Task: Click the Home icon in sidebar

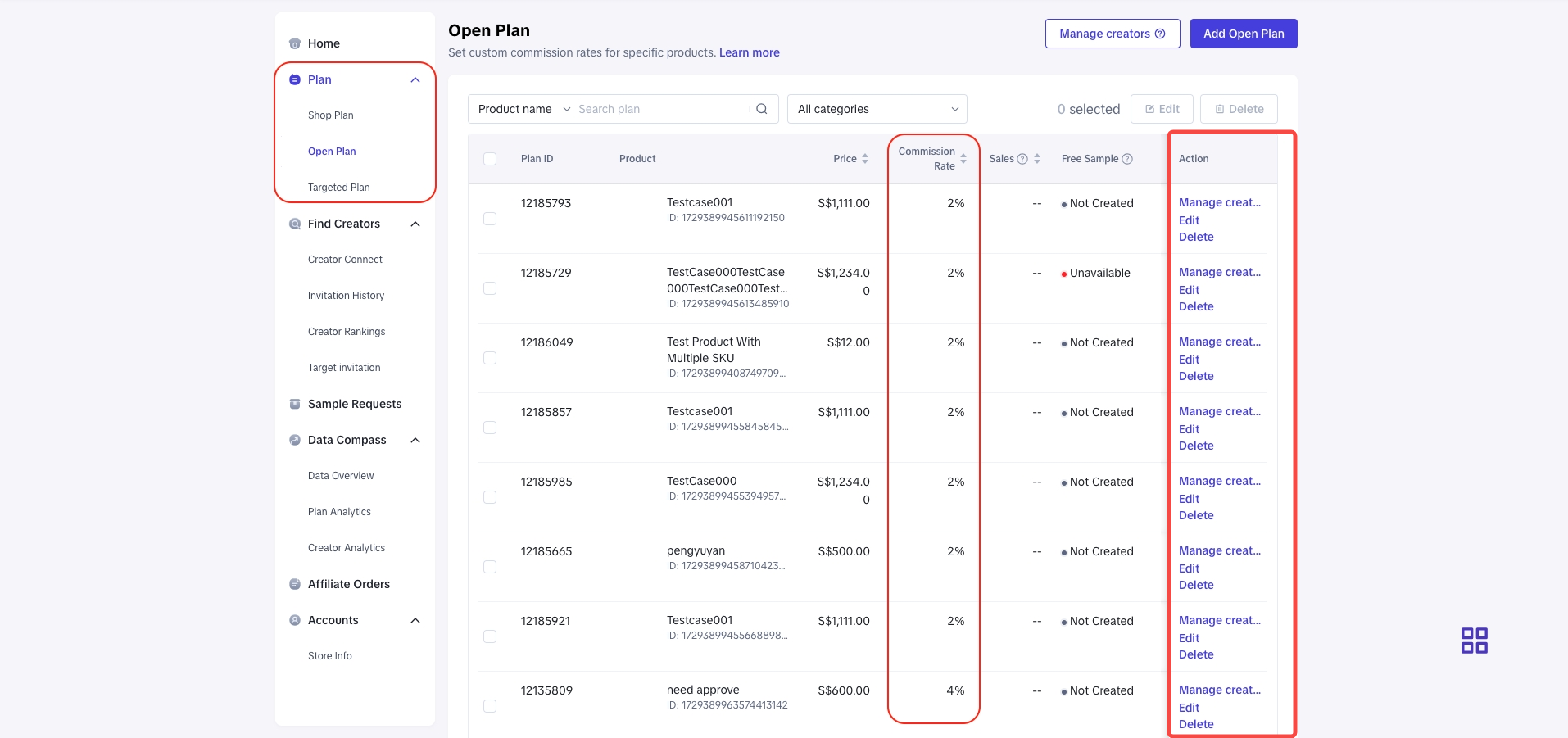Action: [295, 43]
